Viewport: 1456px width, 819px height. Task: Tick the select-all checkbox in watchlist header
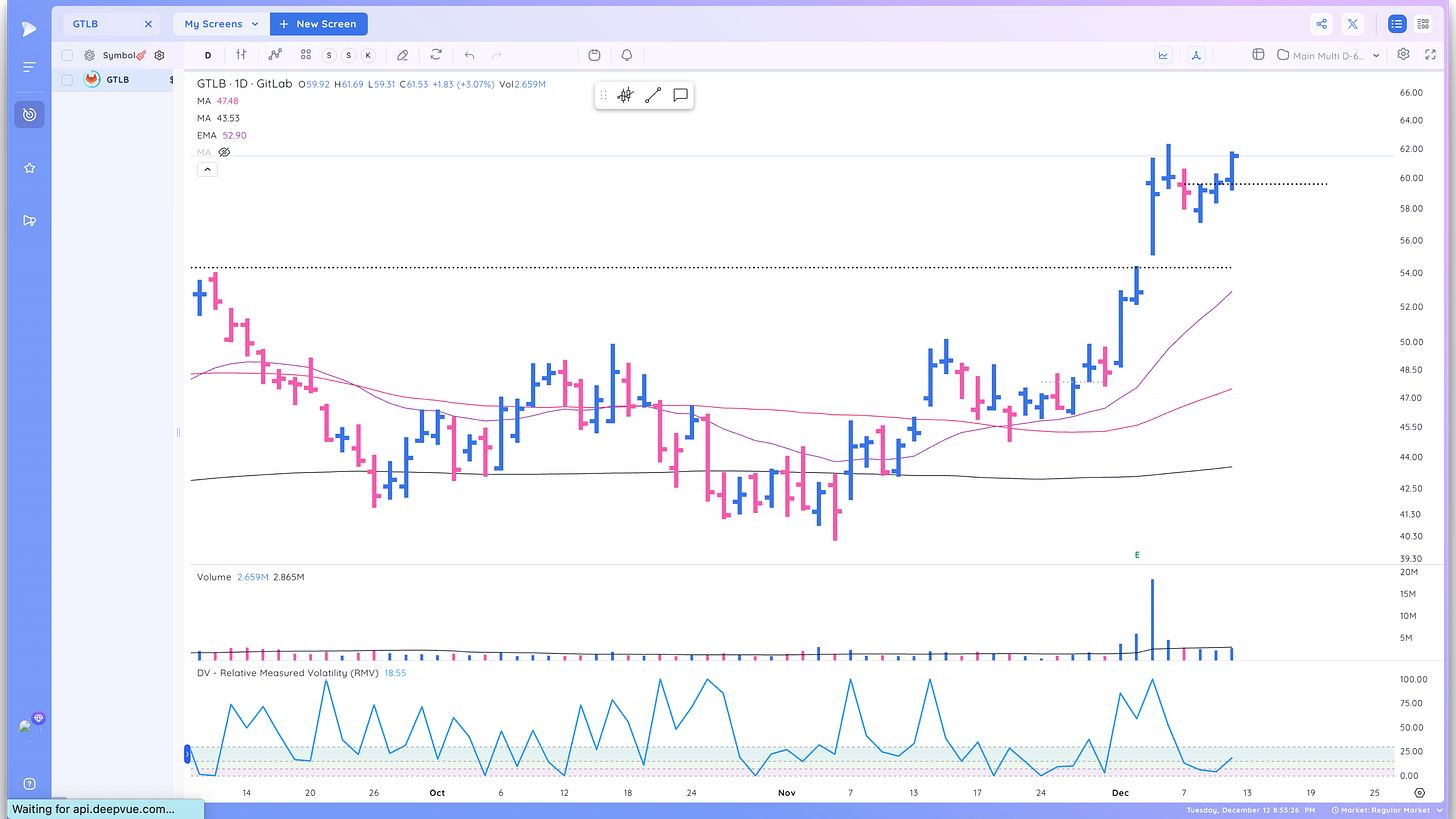coord(67,55)
